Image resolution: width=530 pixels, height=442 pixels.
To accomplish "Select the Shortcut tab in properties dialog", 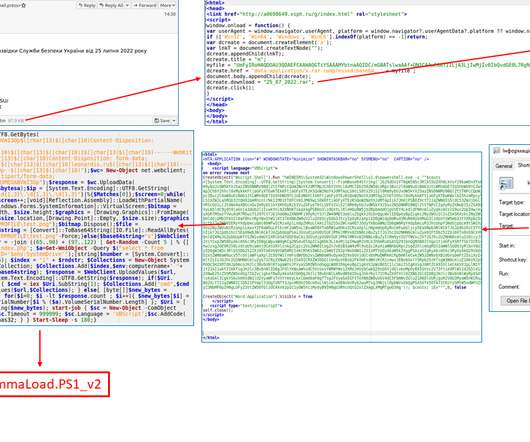I will coord(523,165).
